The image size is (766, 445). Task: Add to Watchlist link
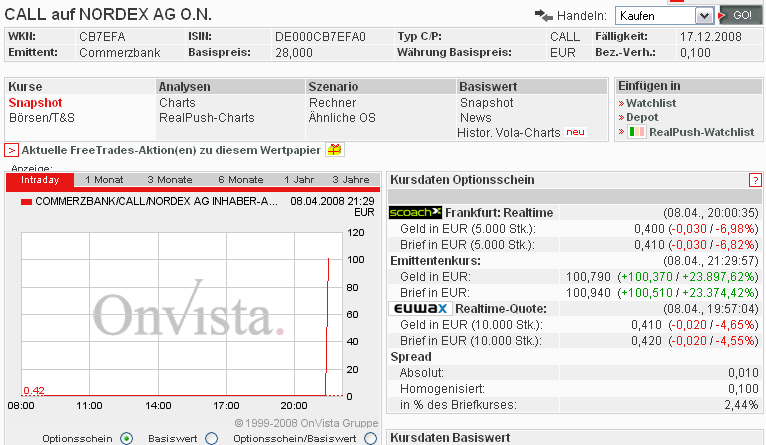651,104
